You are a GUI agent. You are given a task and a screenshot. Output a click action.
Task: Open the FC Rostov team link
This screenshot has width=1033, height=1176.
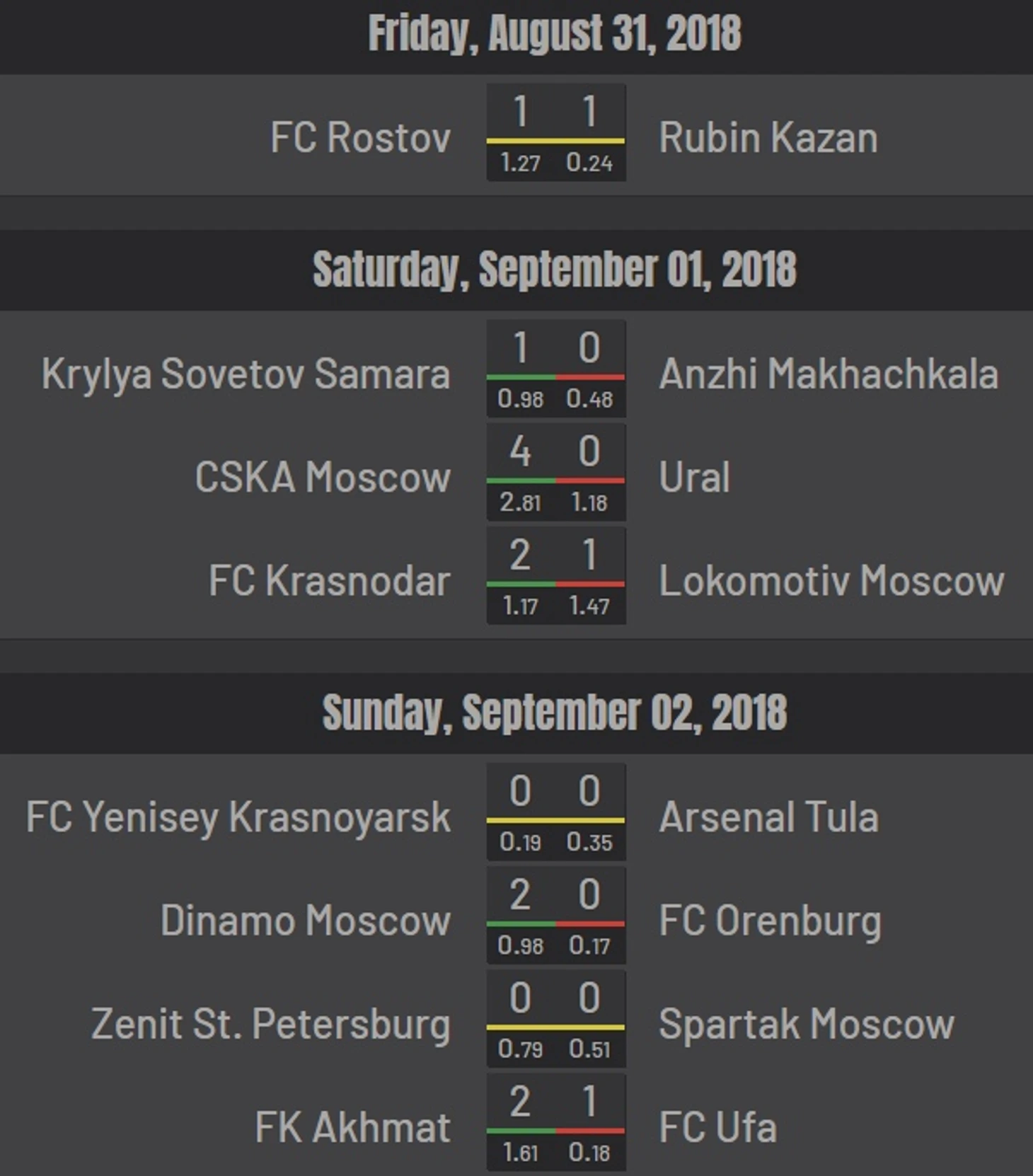pos(360,137)
